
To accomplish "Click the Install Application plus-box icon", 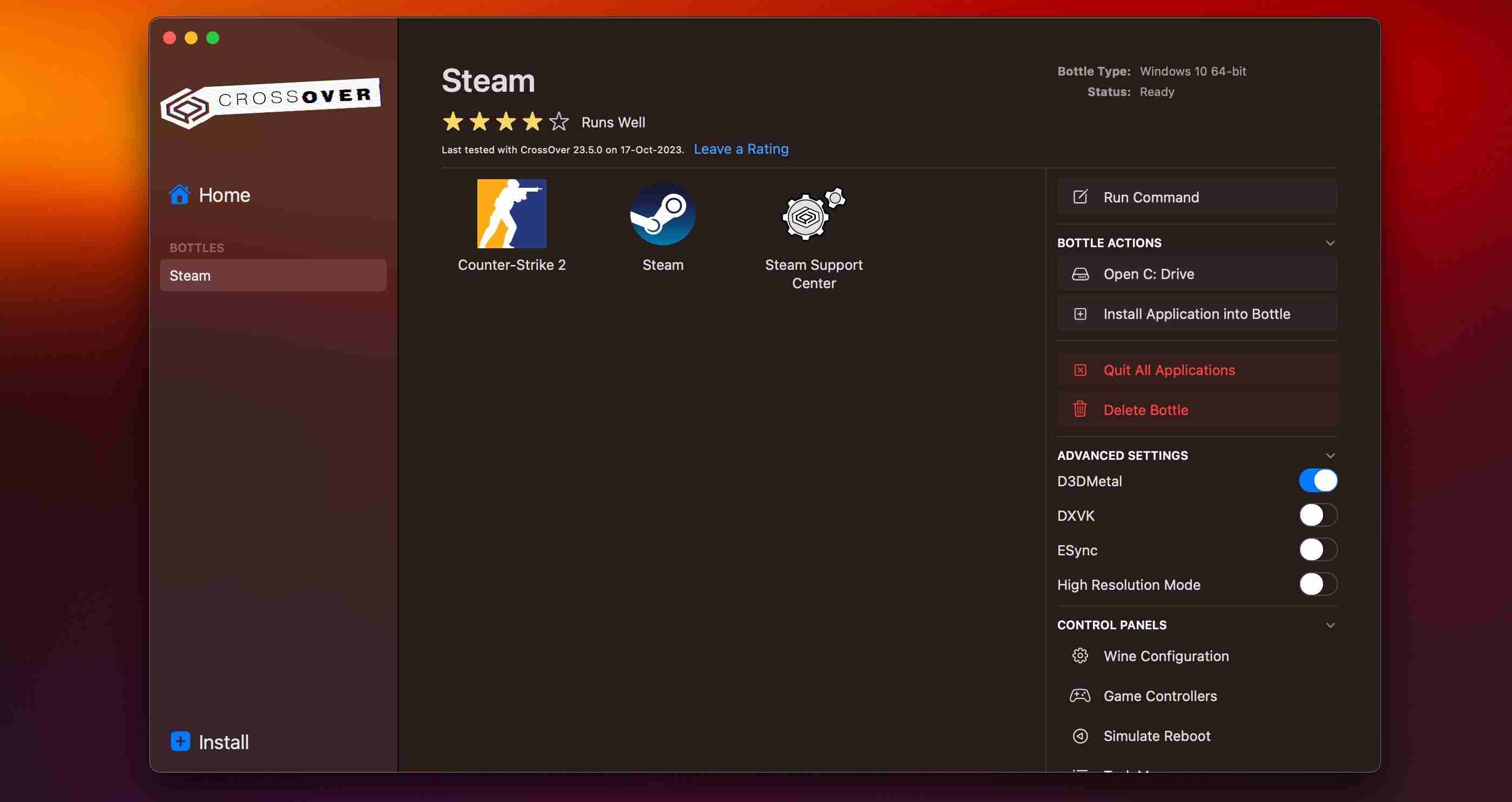I will point(1080,314).
